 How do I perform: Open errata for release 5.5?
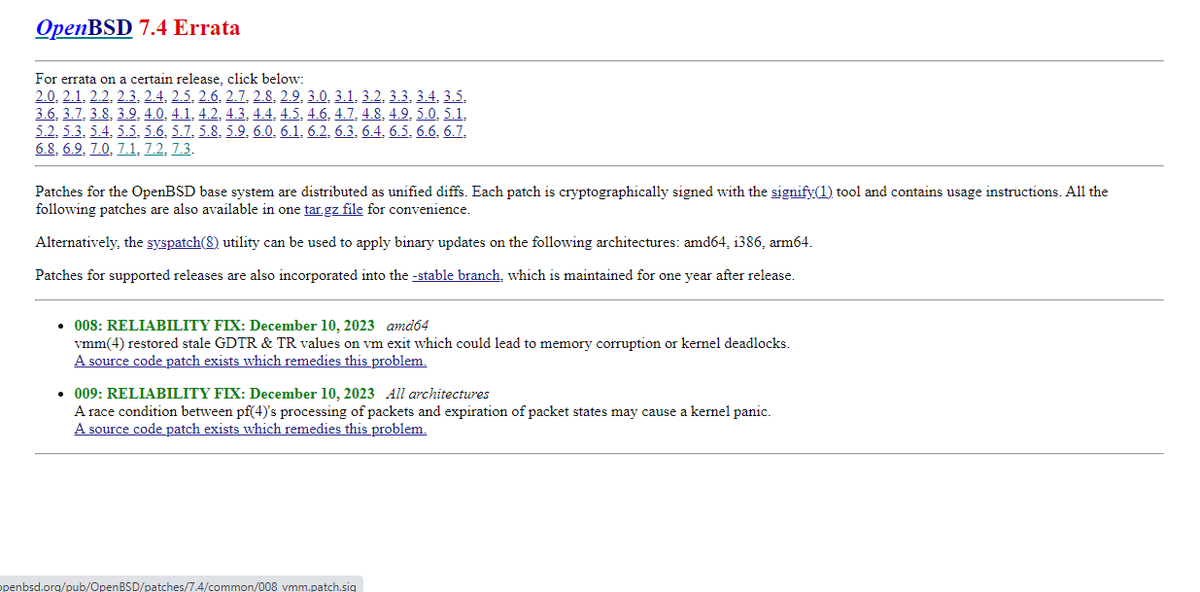coord(127,133)
